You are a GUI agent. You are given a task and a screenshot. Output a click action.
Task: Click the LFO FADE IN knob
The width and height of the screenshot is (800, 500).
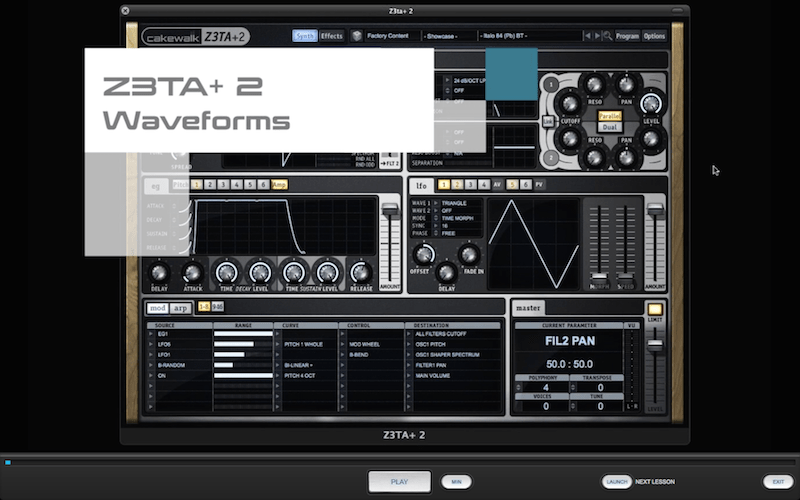[469, 254]
